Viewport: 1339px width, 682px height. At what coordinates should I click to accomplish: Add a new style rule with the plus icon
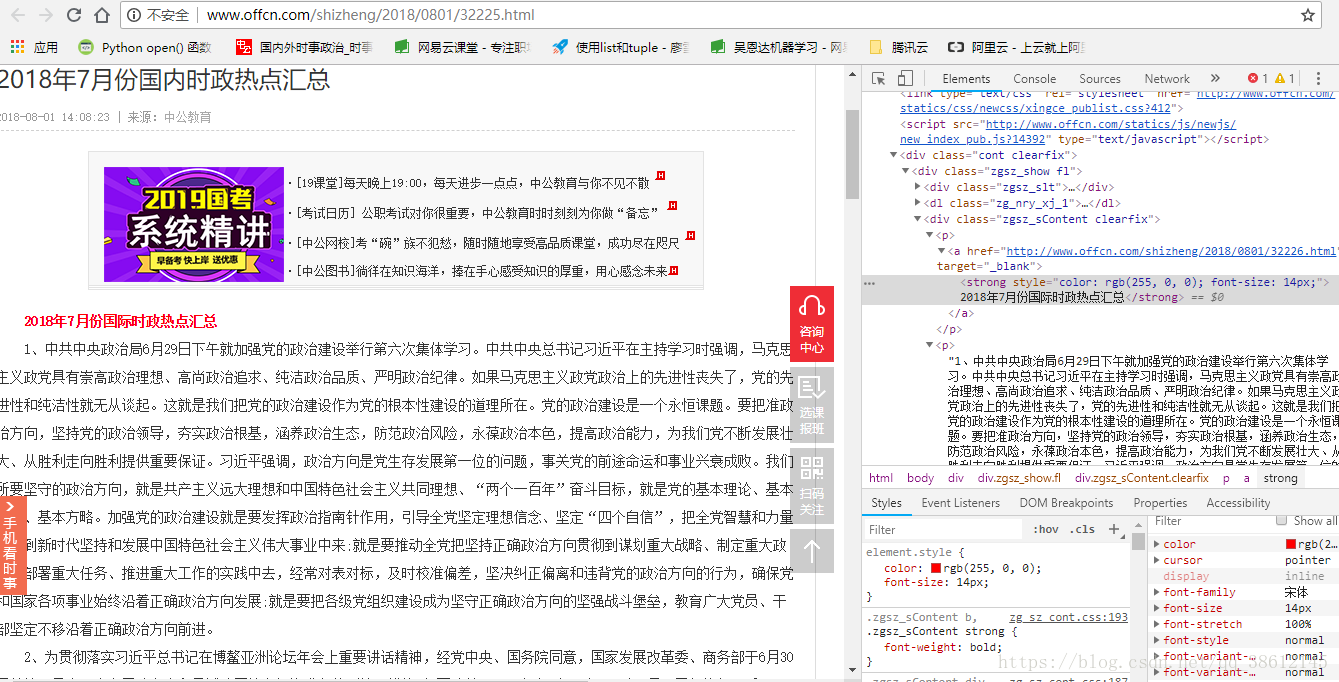click(x=1114, y=529)
